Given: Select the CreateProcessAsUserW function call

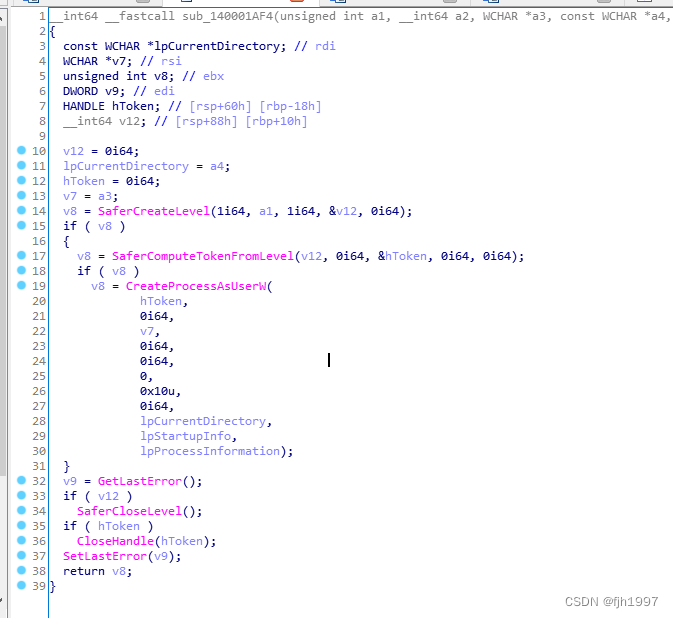Looking at the screenshot, I should [x=196, y=286].
